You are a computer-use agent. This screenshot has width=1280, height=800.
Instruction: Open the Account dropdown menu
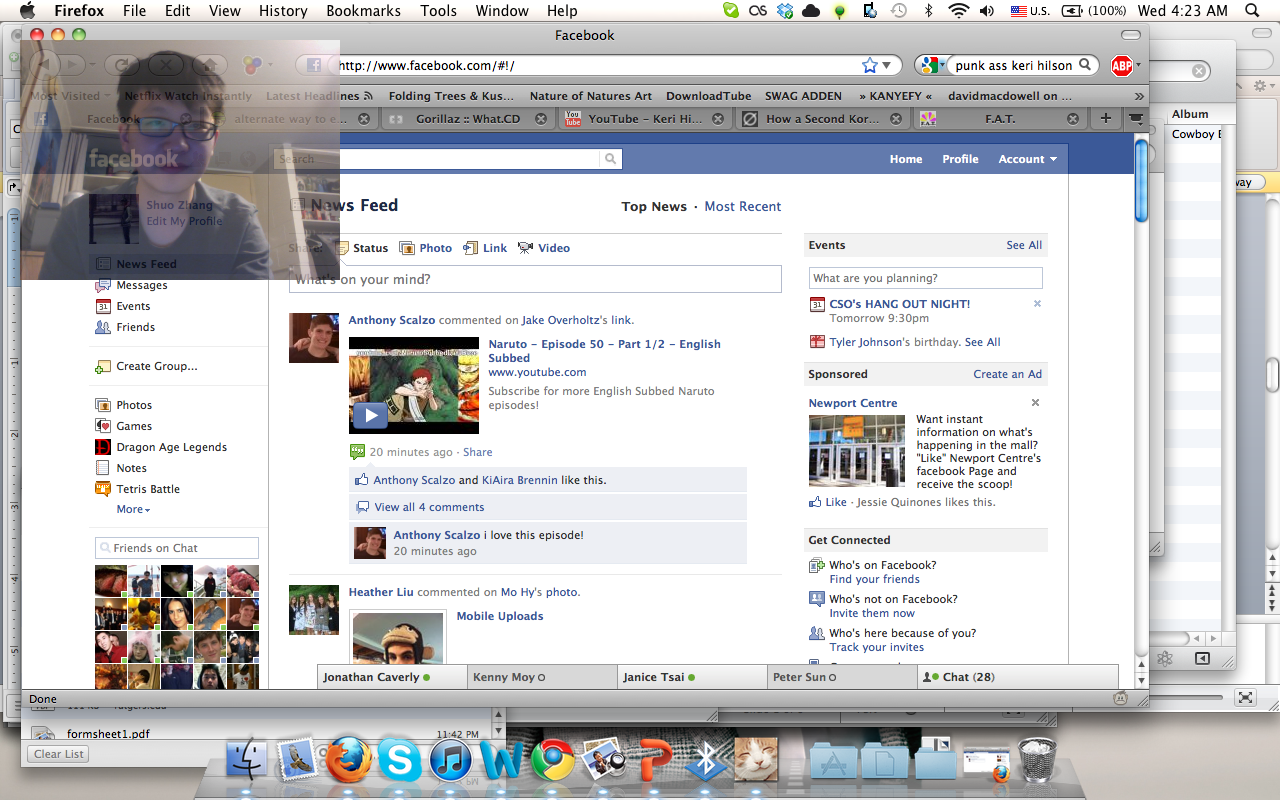pos(1027,159)
